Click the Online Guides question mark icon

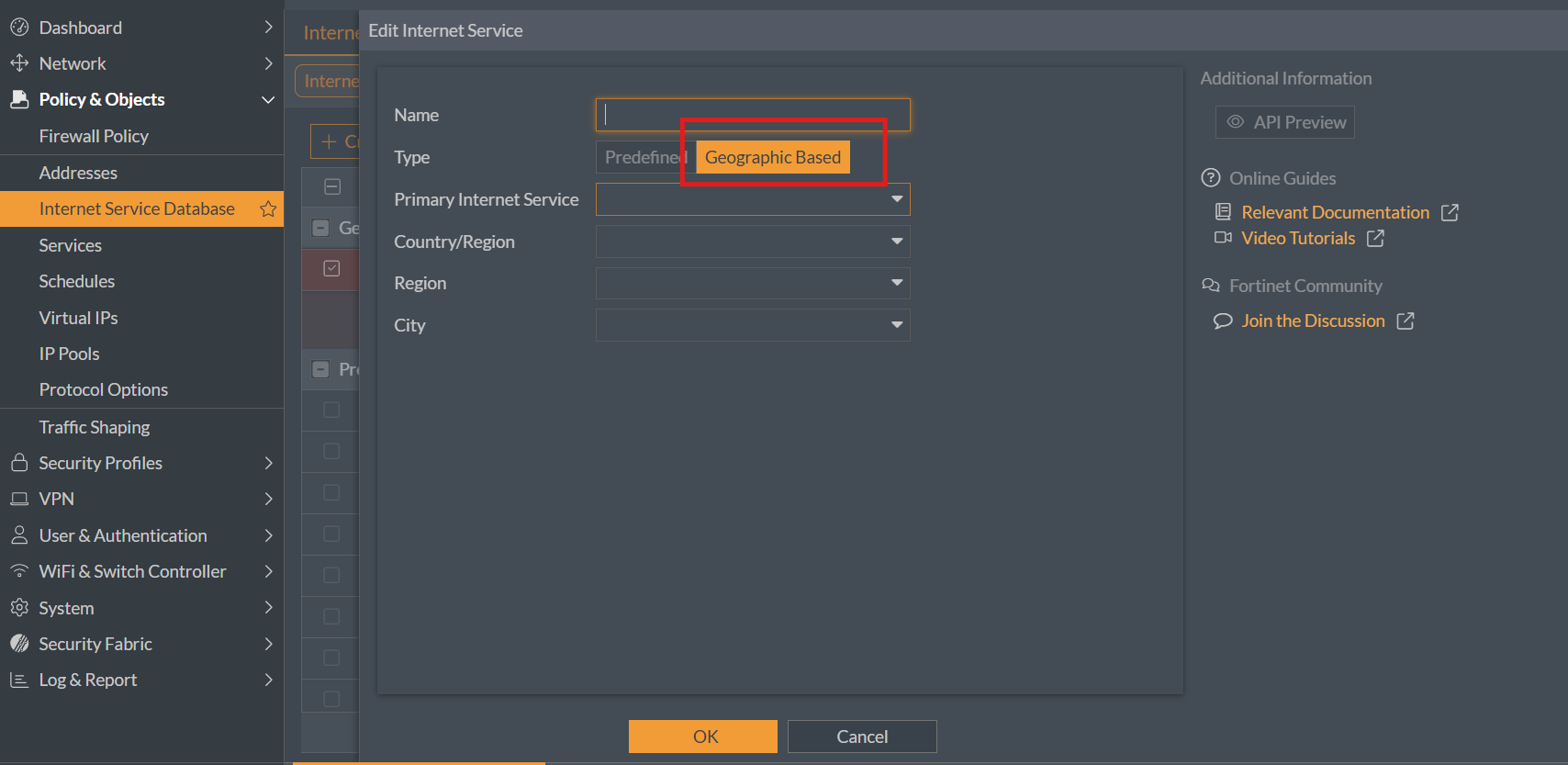[x=1211, y=178]
